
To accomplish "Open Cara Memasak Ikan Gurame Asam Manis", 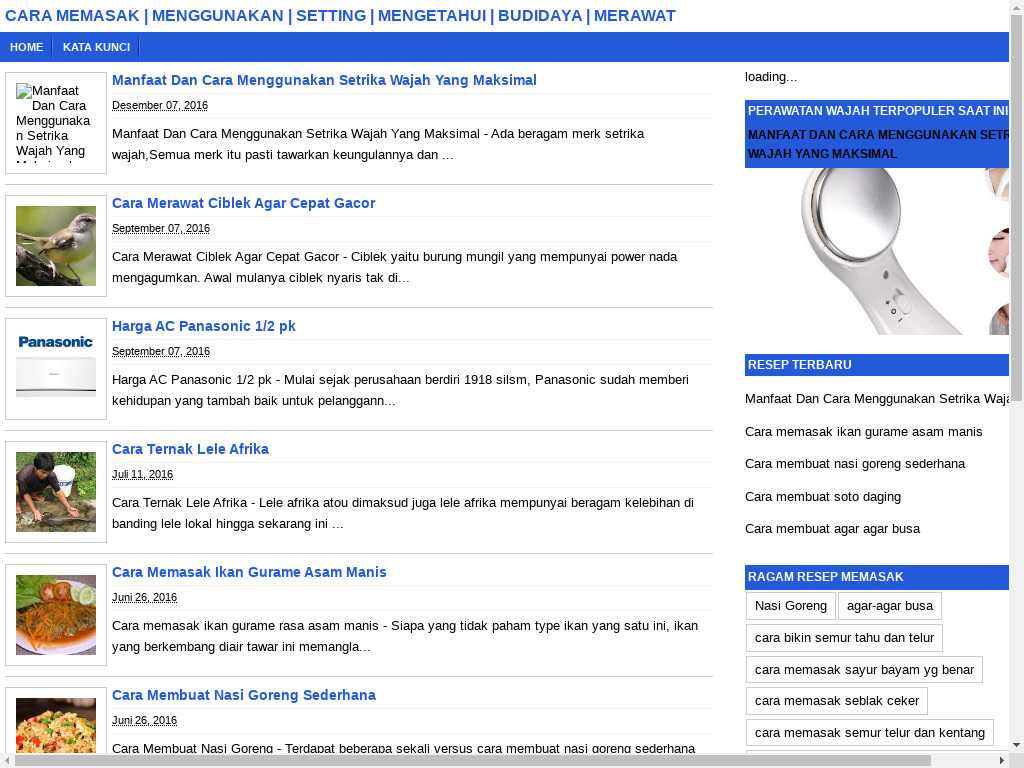I will [x=249, y=572].
